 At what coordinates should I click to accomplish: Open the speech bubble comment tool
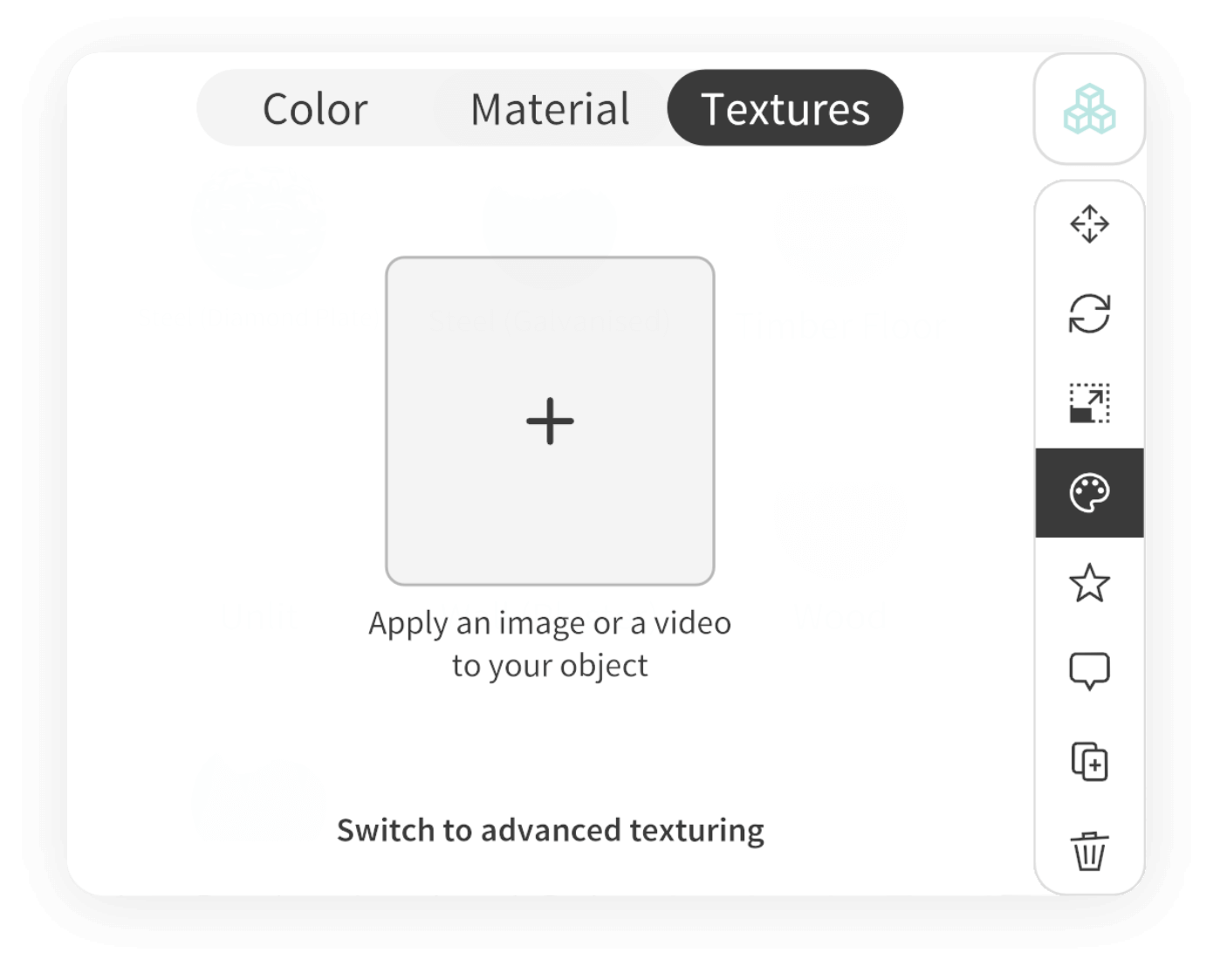pyautogui.click(x=1089, y=672)
